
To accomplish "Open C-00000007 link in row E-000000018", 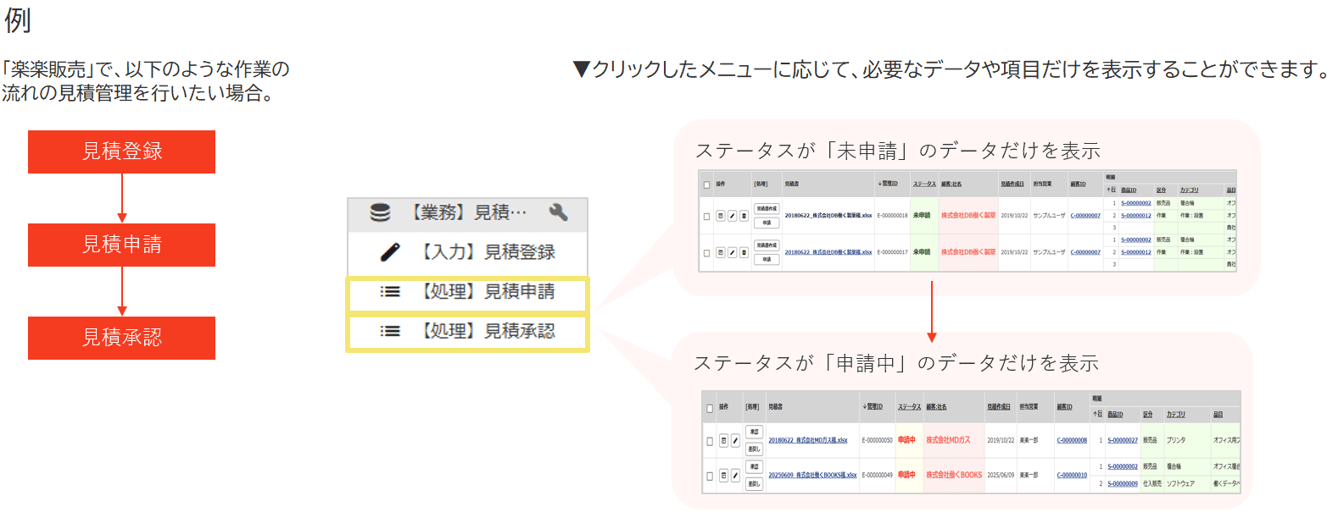I will click(1086, 215).
